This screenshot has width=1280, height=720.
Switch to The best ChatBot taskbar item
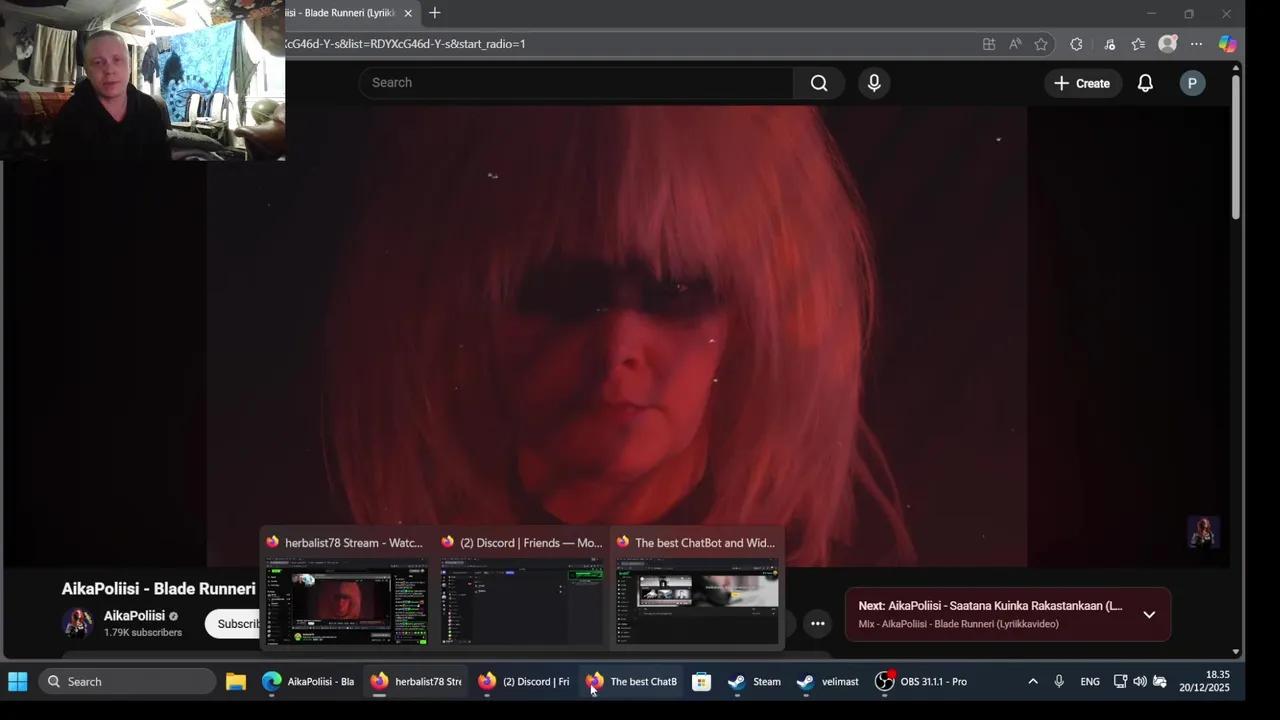pyautogui.click(x=631, y=682)
